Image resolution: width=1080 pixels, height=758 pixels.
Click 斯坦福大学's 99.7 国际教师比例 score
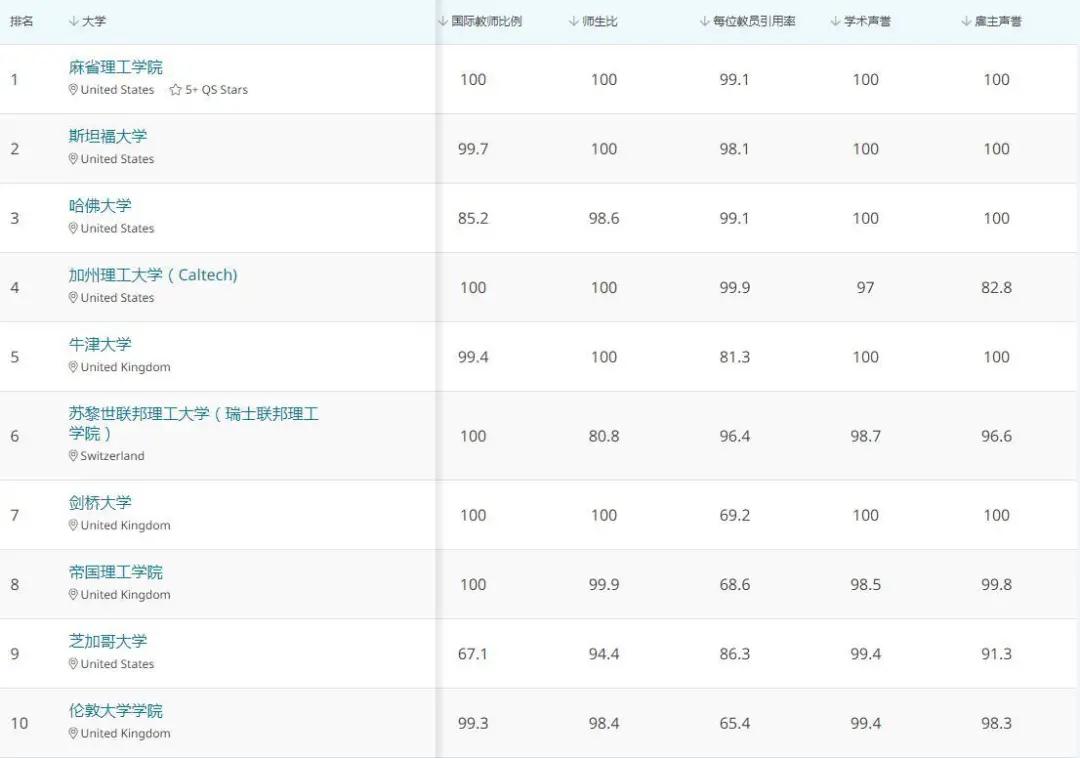coord(473,149)
